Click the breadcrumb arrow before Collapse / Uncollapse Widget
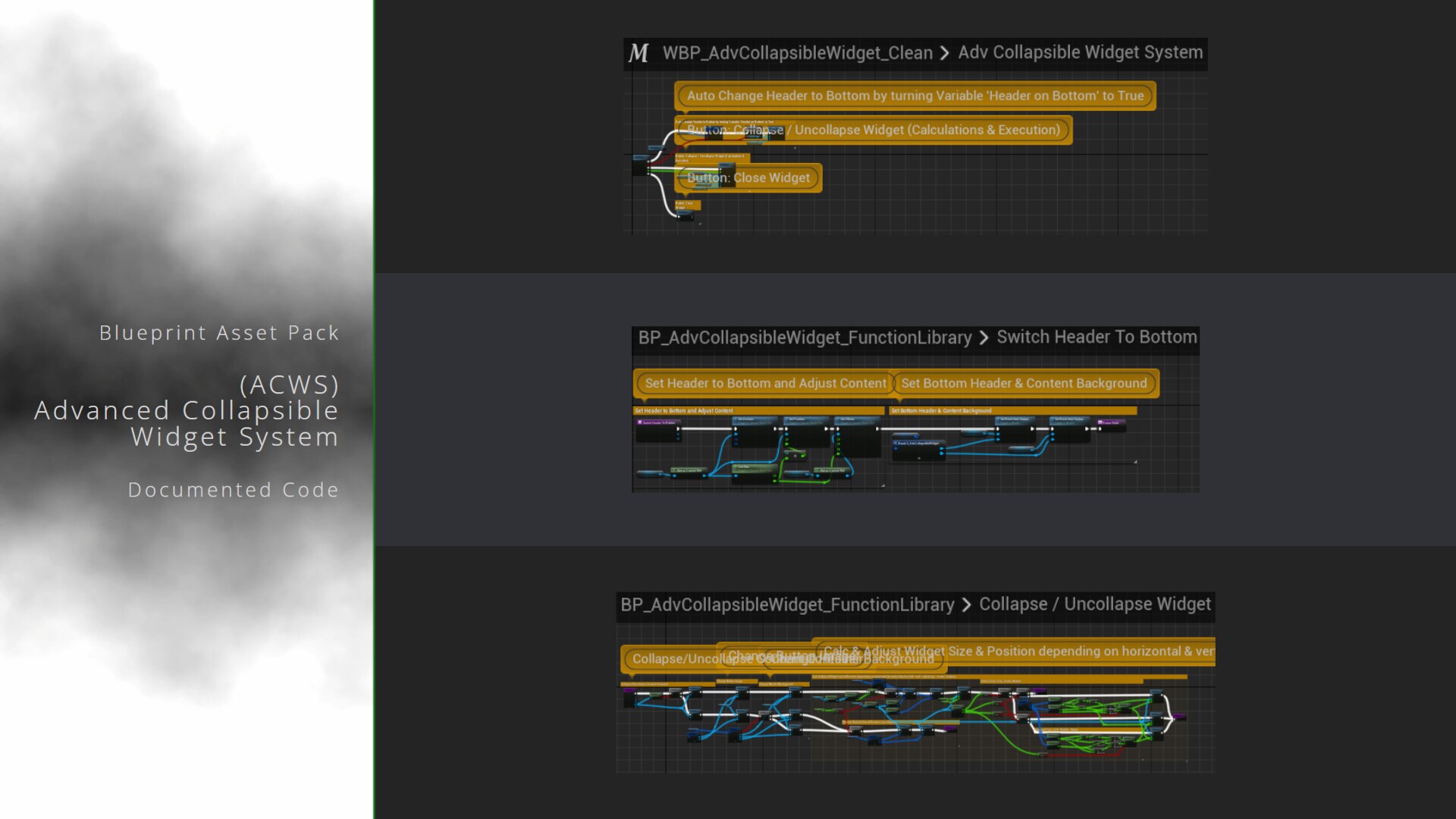Viewport: 1456px width, 819px height. tap(966, 604)
